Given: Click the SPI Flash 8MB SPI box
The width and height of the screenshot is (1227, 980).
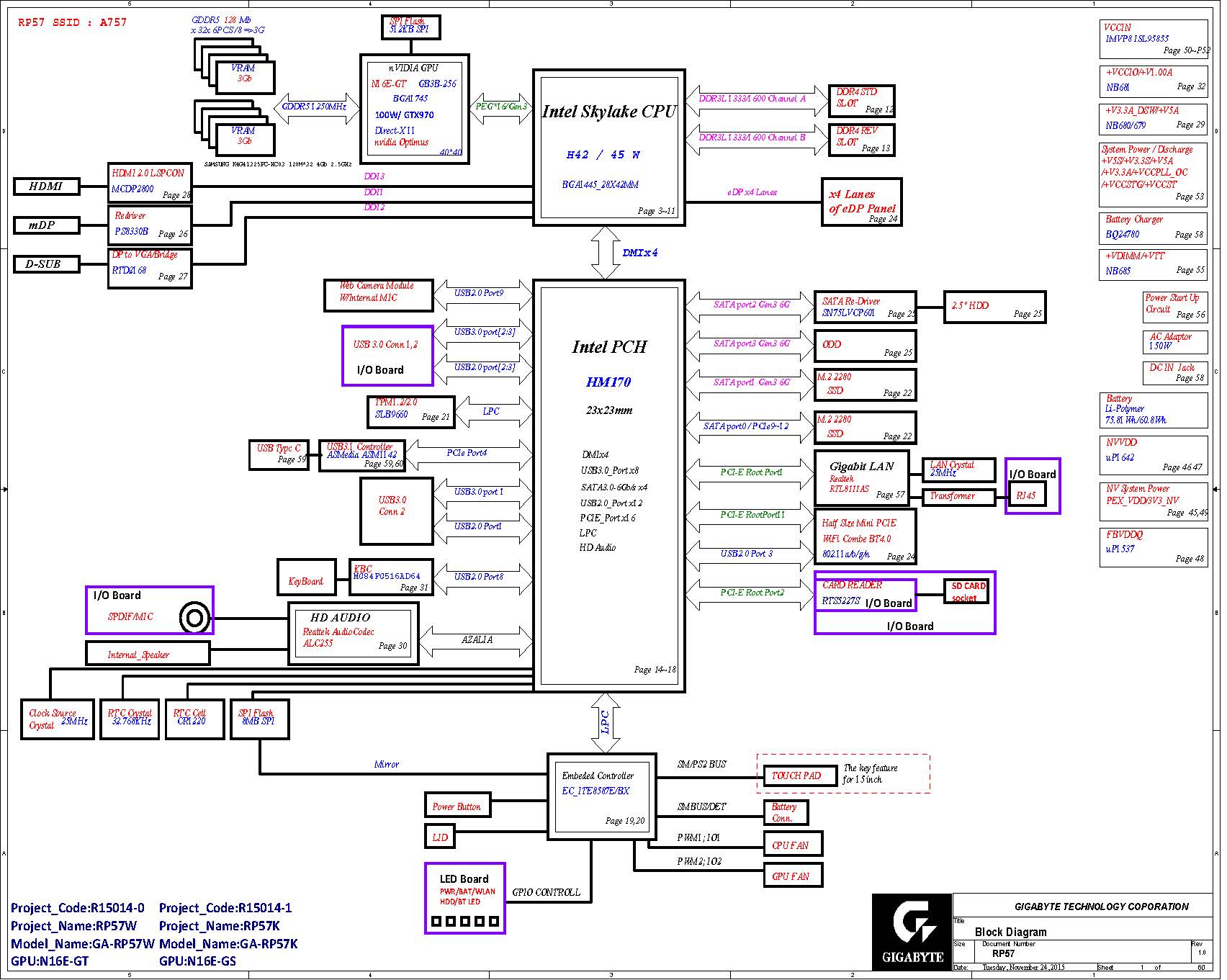Looking at the screenshot, I should (x=260, y=719).
